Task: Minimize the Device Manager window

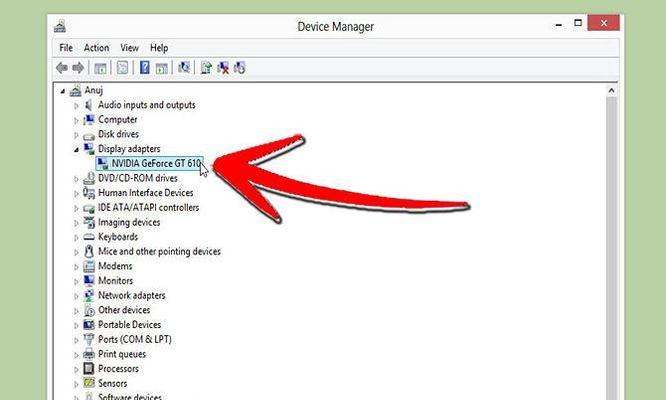Action: point(559,25)
